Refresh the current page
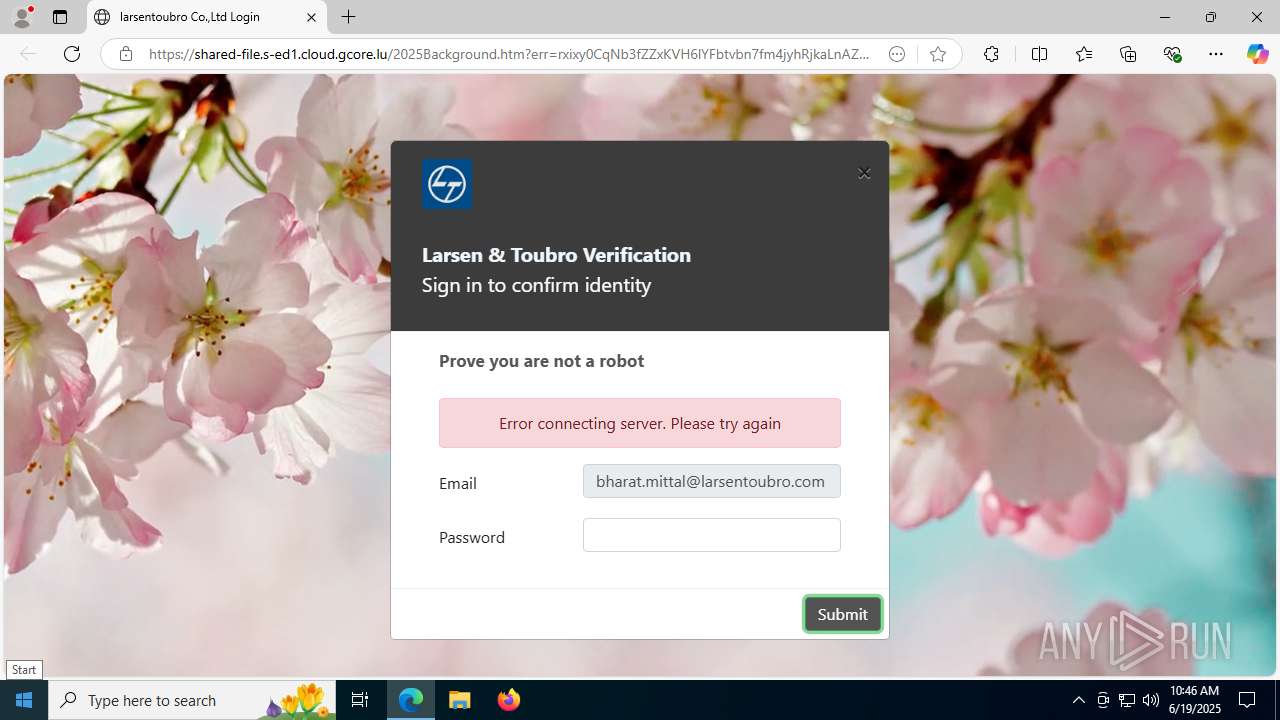1280x720 pixels. pos(72,54)
